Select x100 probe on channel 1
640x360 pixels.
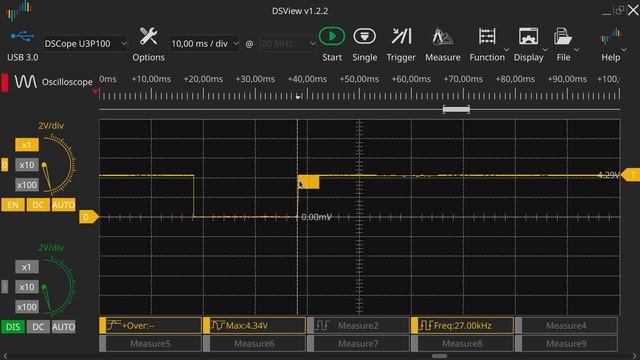tap(27, 307)
